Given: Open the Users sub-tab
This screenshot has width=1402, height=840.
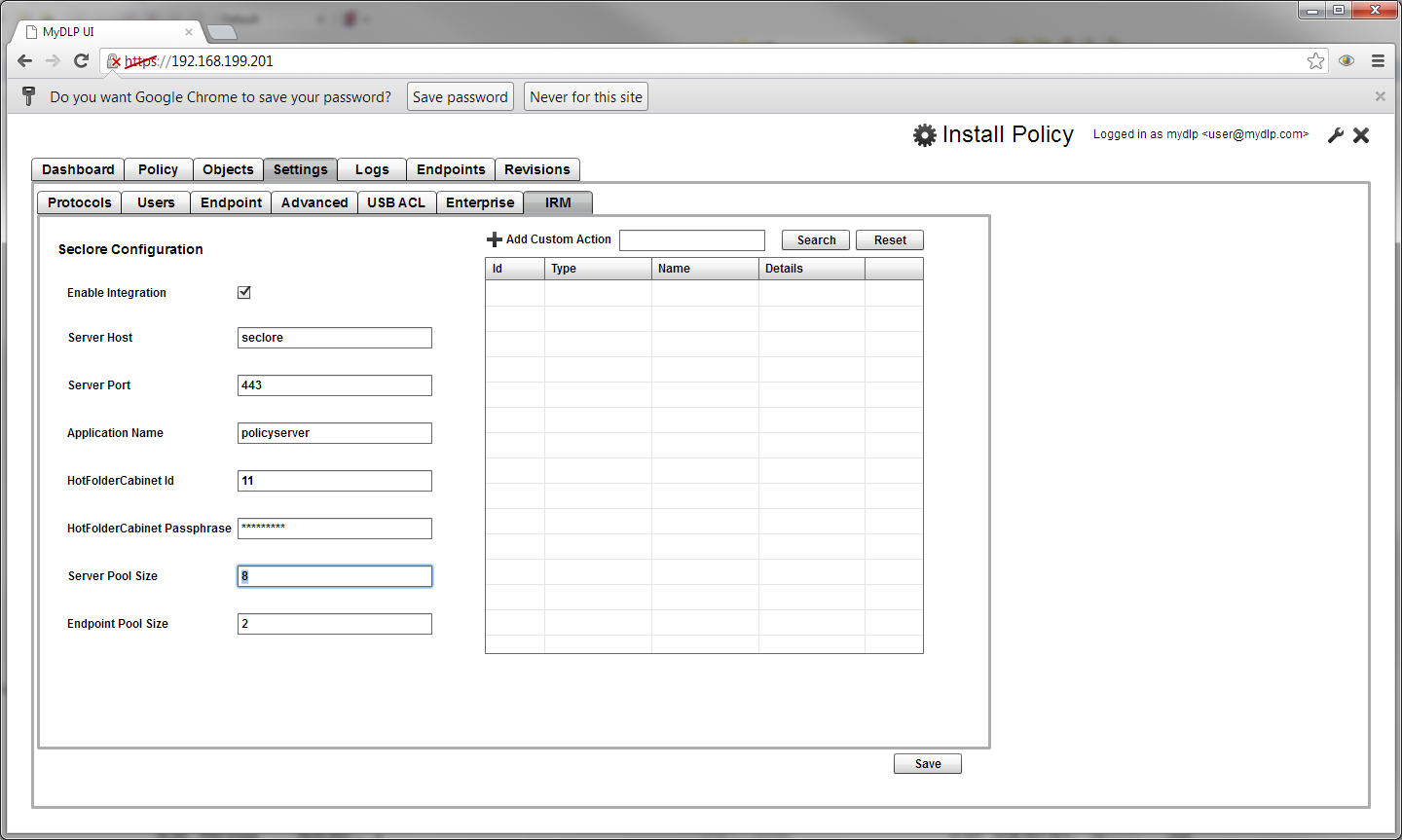Looking at the screenshot, I should (156, 202).
